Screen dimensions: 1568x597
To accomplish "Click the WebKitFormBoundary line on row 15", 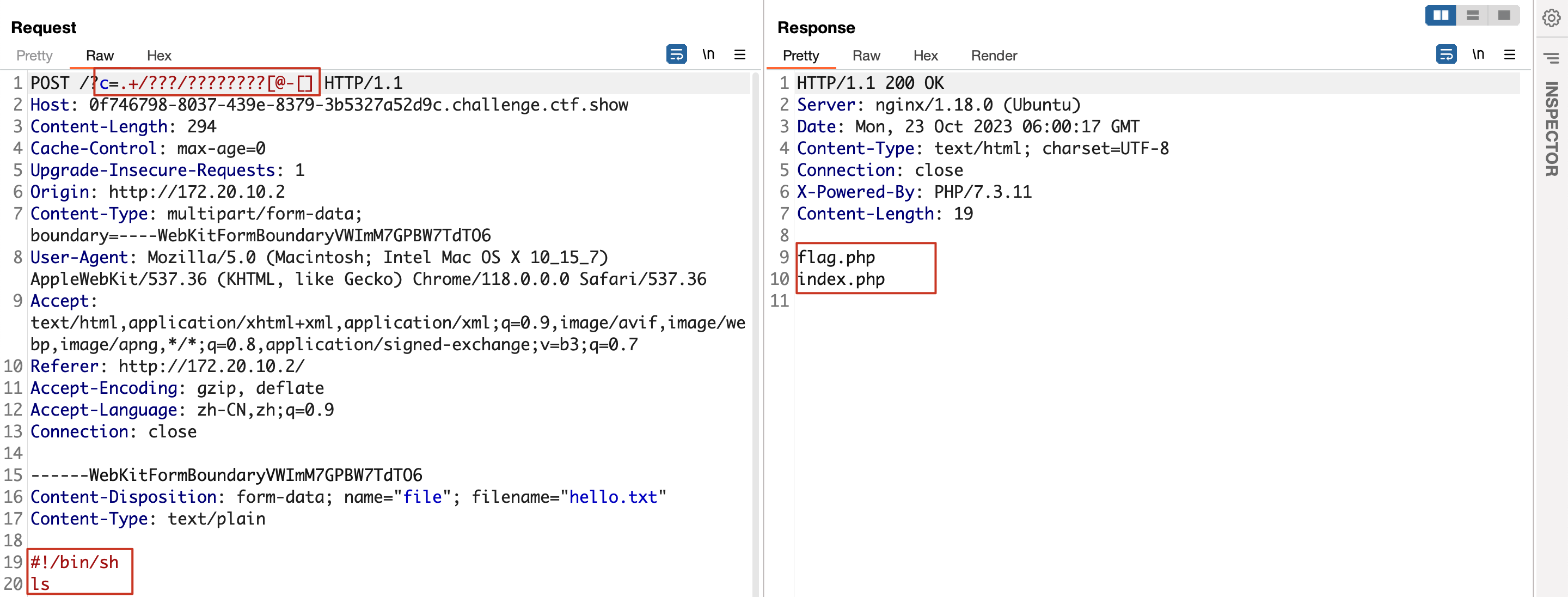I will [x=226, y=476].
